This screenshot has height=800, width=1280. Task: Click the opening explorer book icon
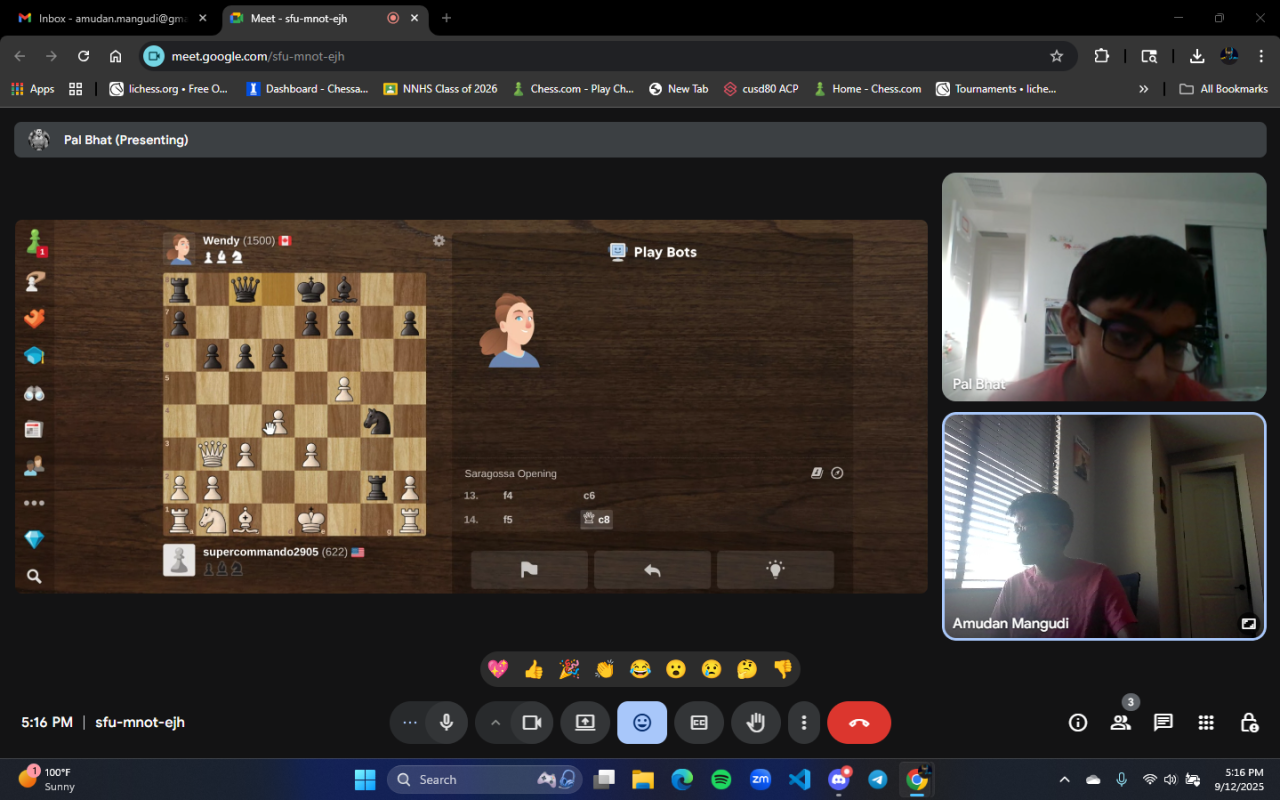pos(817,473)
